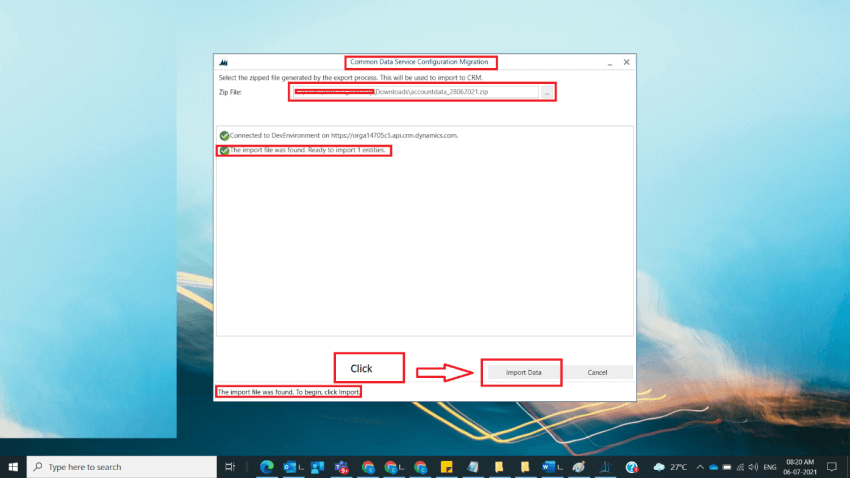This screenshot has height=478, width=850.
Task: Switch input language via ENG indicator
Action: coord(770,467)
